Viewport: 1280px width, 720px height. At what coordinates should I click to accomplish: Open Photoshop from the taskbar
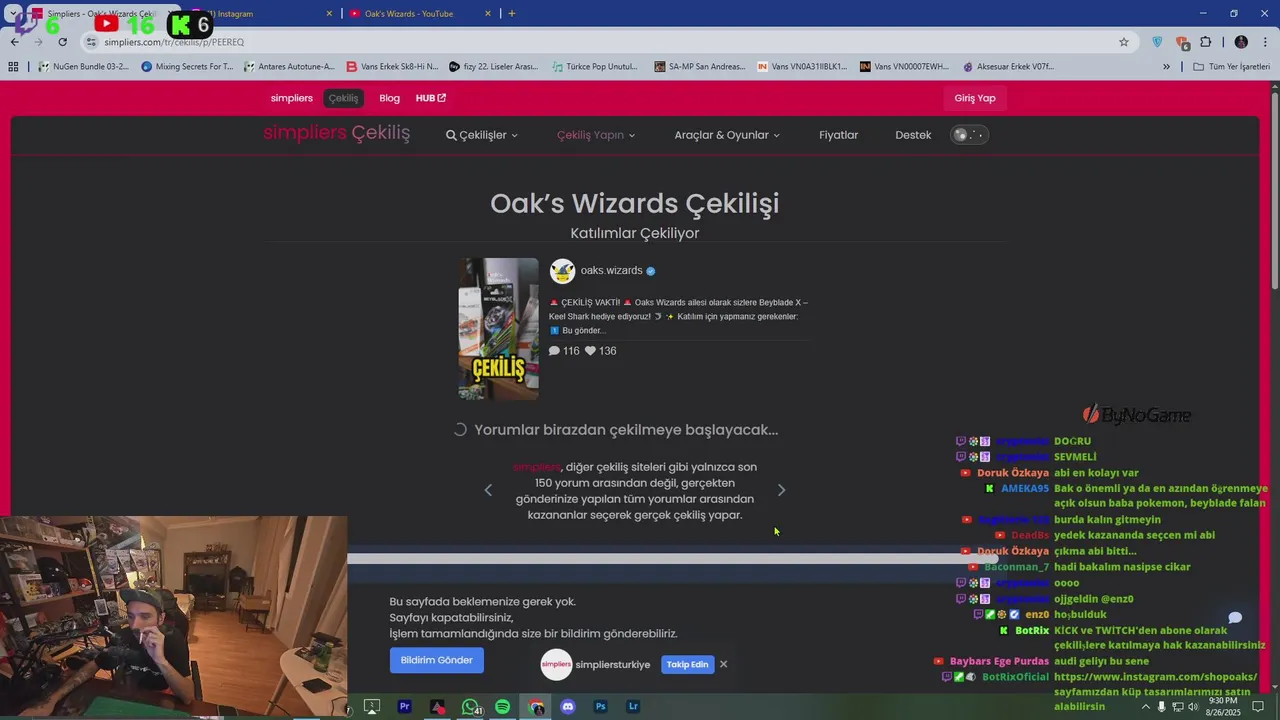pyautogui.click(x=600, y=706)
